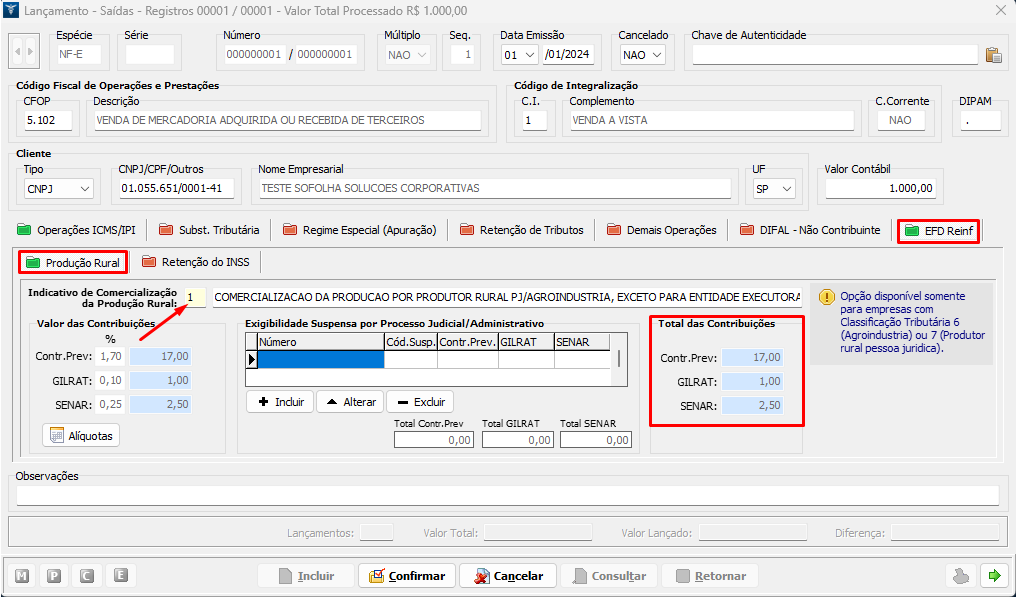The height and width of the screenshot is (598, 1017).
Task: Click the P icon in bottom toolbar
Action: tap(54, 576)
